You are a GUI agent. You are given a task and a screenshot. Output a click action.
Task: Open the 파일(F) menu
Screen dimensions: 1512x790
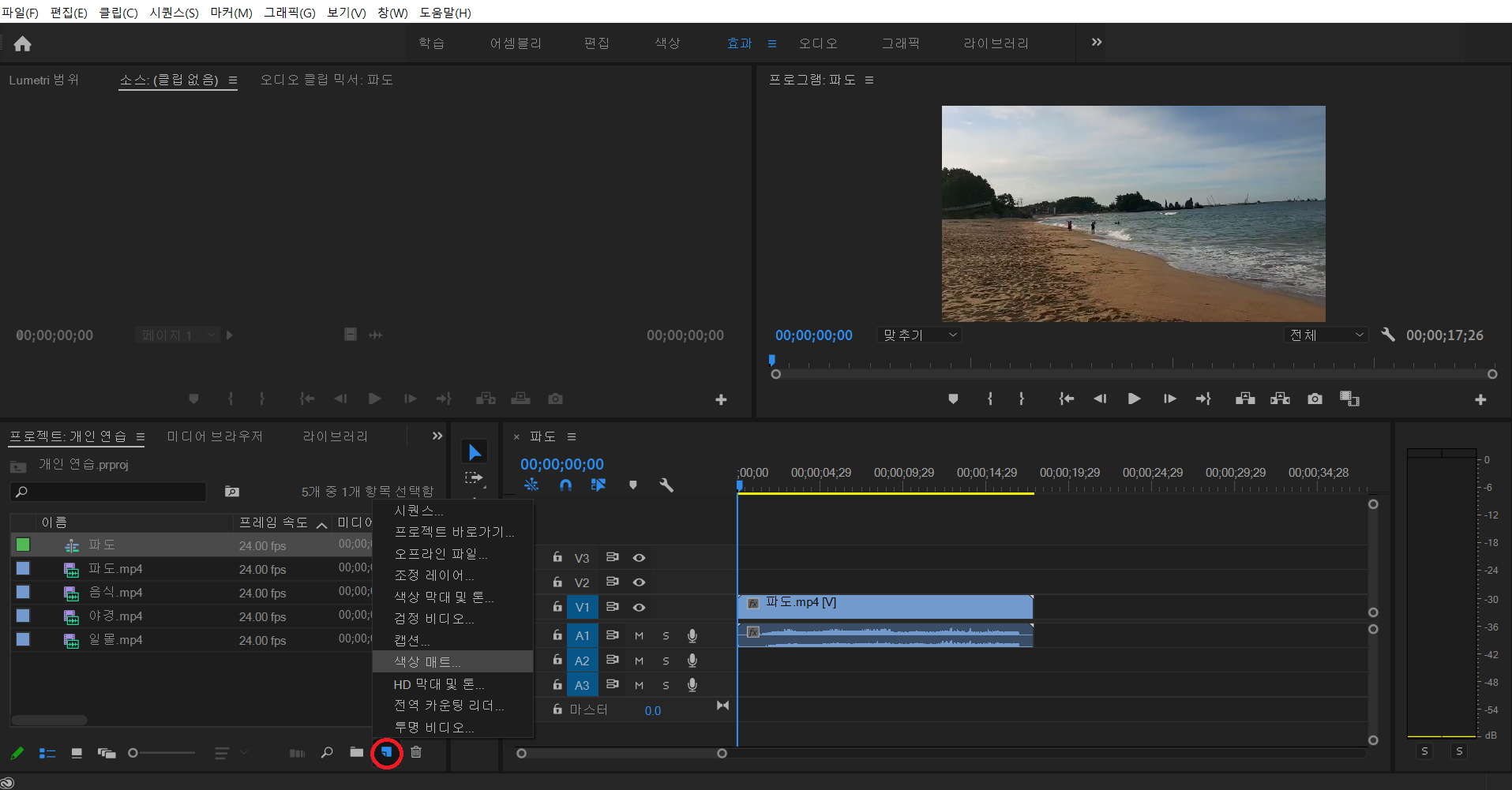20,13
